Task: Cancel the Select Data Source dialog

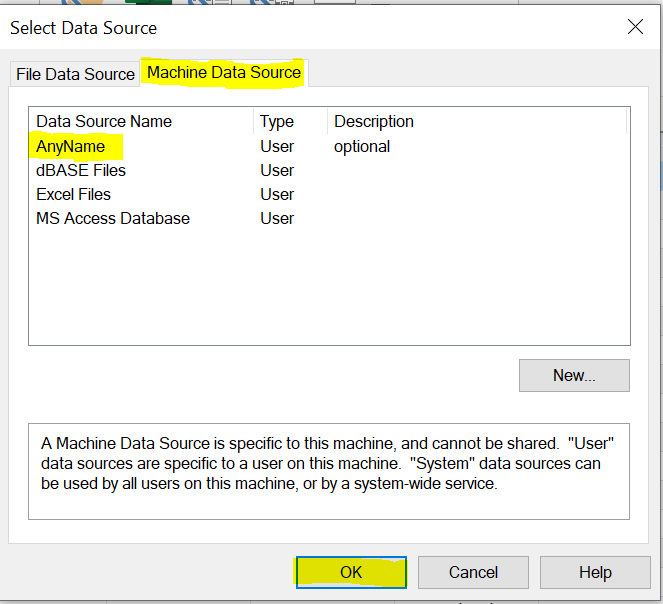Action: (x=473, y=572)
